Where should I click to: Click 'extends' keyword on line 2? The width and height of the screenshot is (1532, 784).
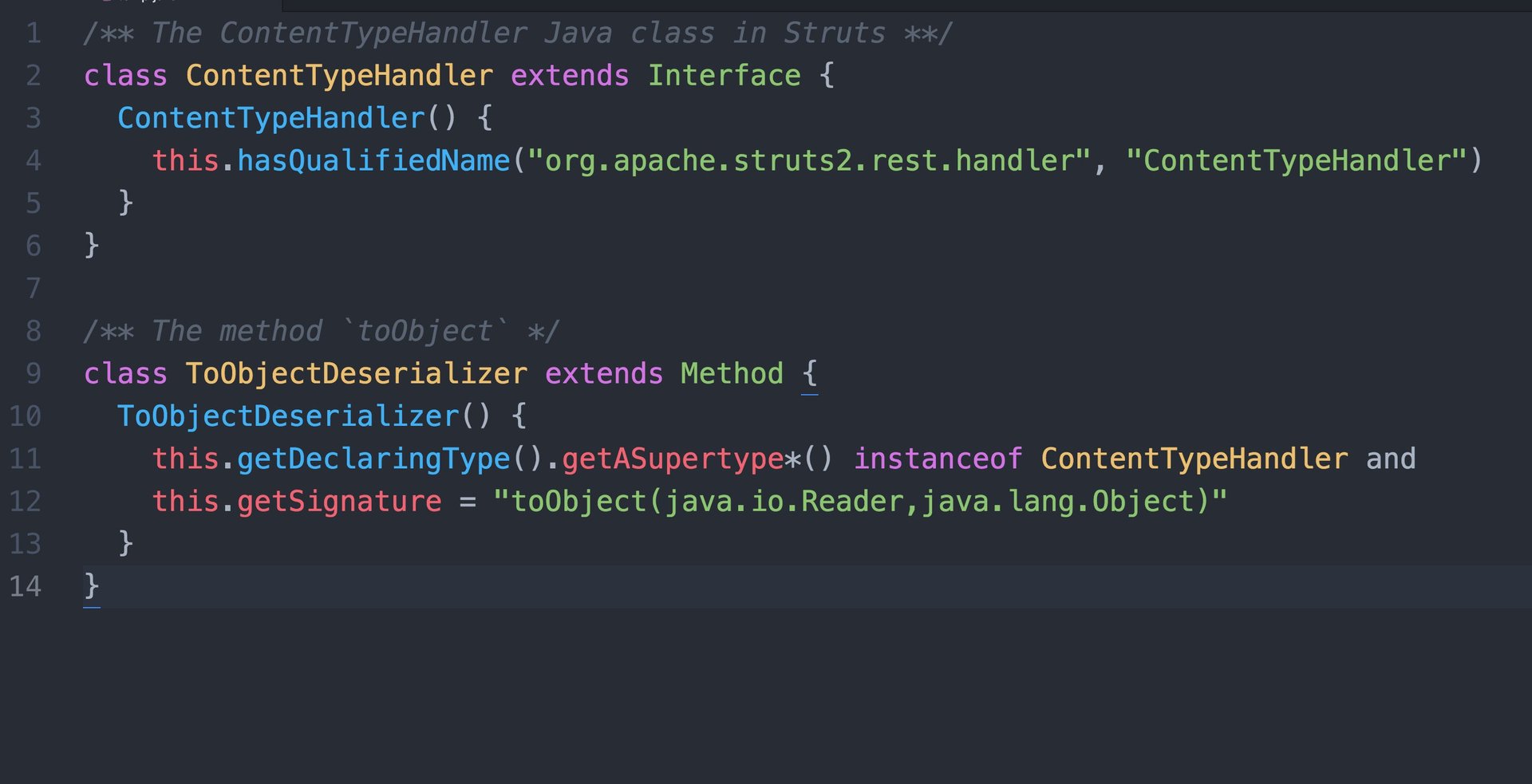[x=570, y=75]
